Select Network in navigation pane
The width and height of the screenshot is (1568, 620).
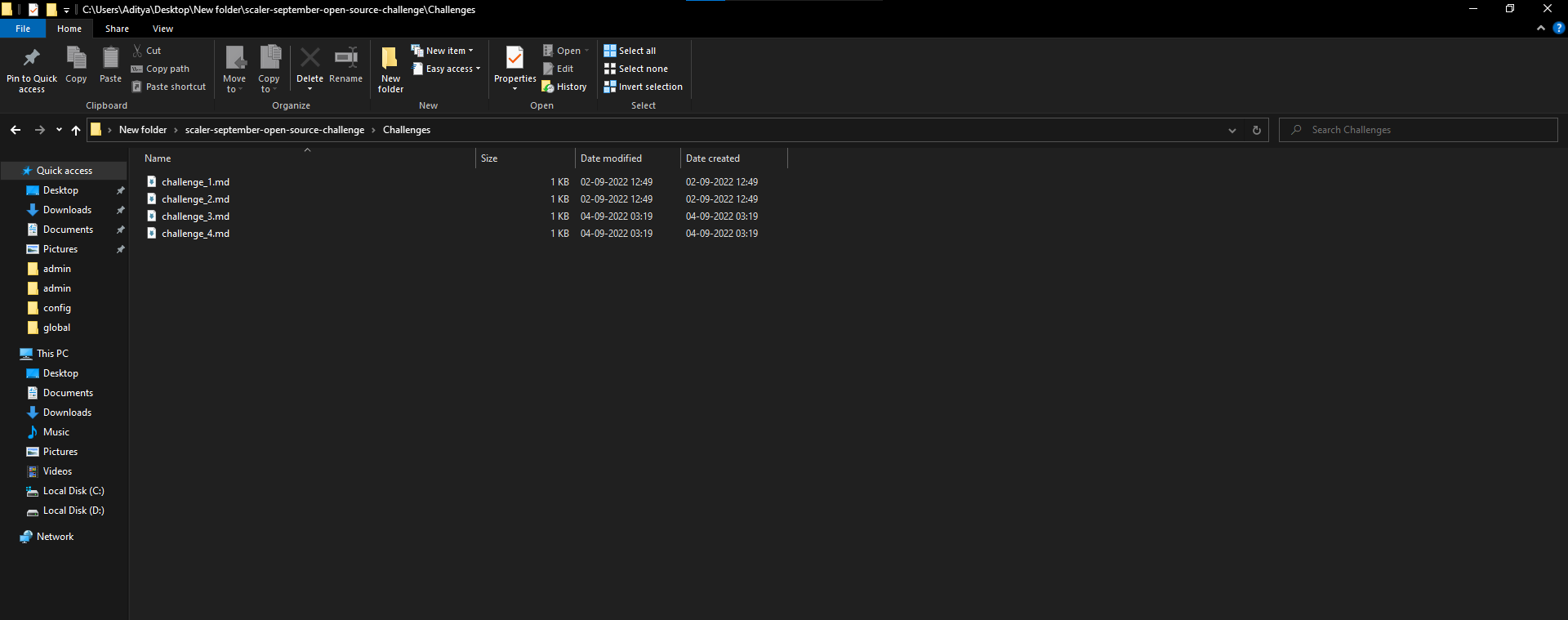point(55,537)
